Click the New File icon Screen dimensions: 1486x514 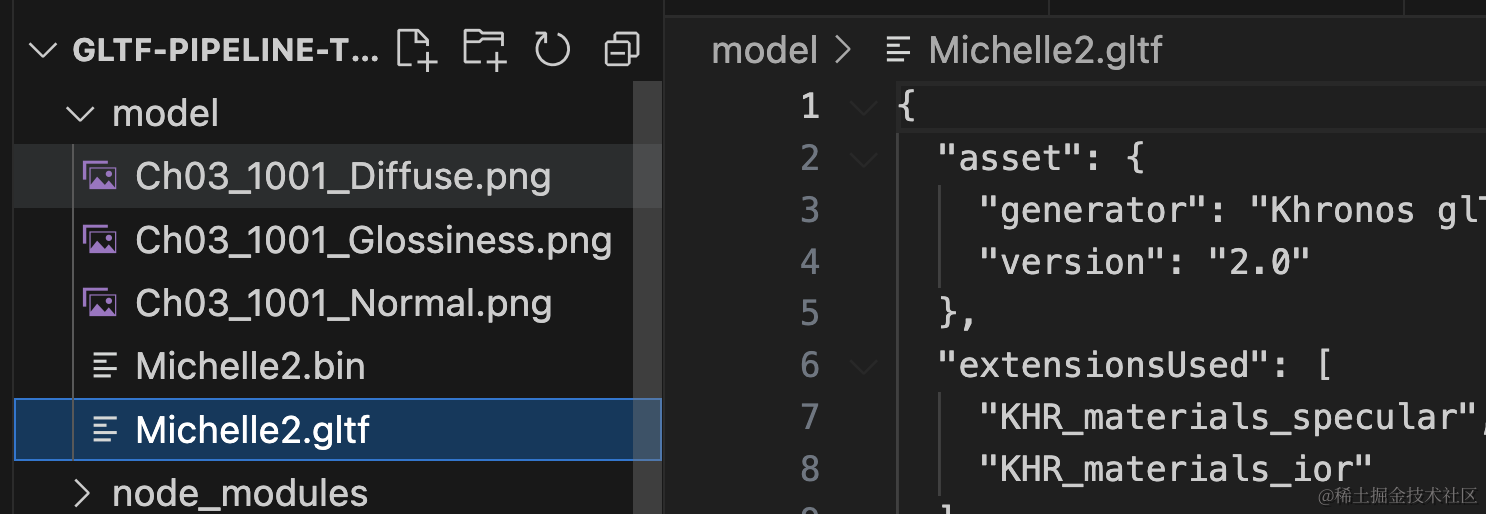click(417, 49)
